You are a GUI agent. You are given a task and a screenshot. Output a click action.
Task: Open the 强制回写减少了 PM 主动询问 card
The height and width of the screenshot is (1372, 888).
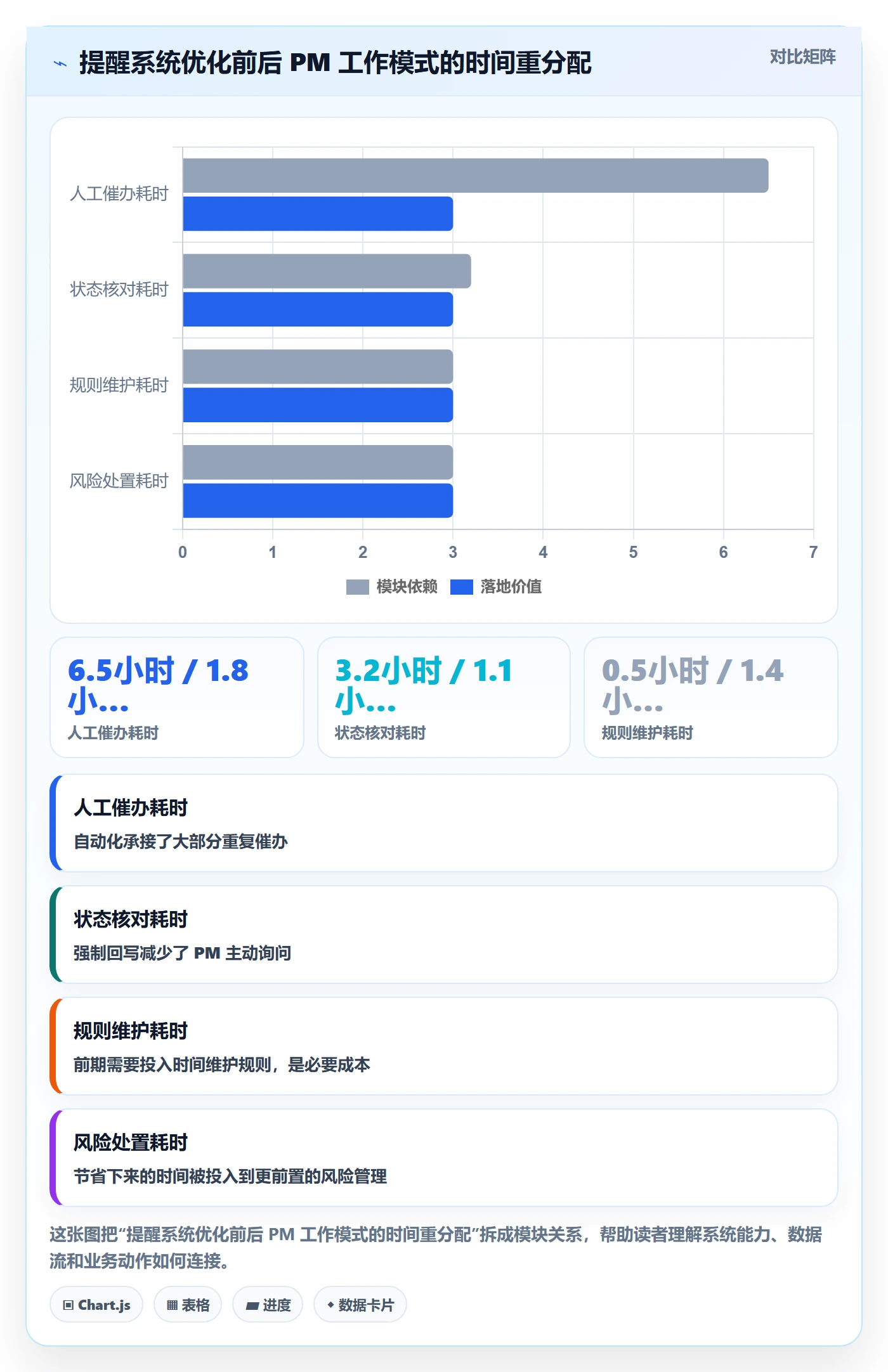pos(444,935)
